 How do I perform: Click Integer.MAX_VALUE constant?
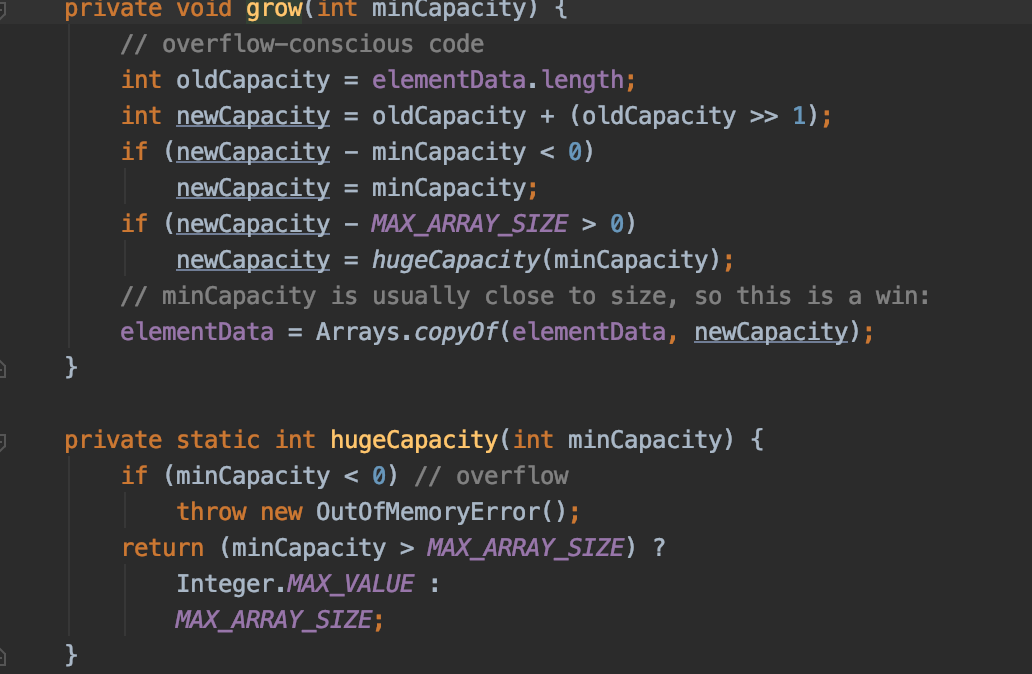(x=350, y=584)
